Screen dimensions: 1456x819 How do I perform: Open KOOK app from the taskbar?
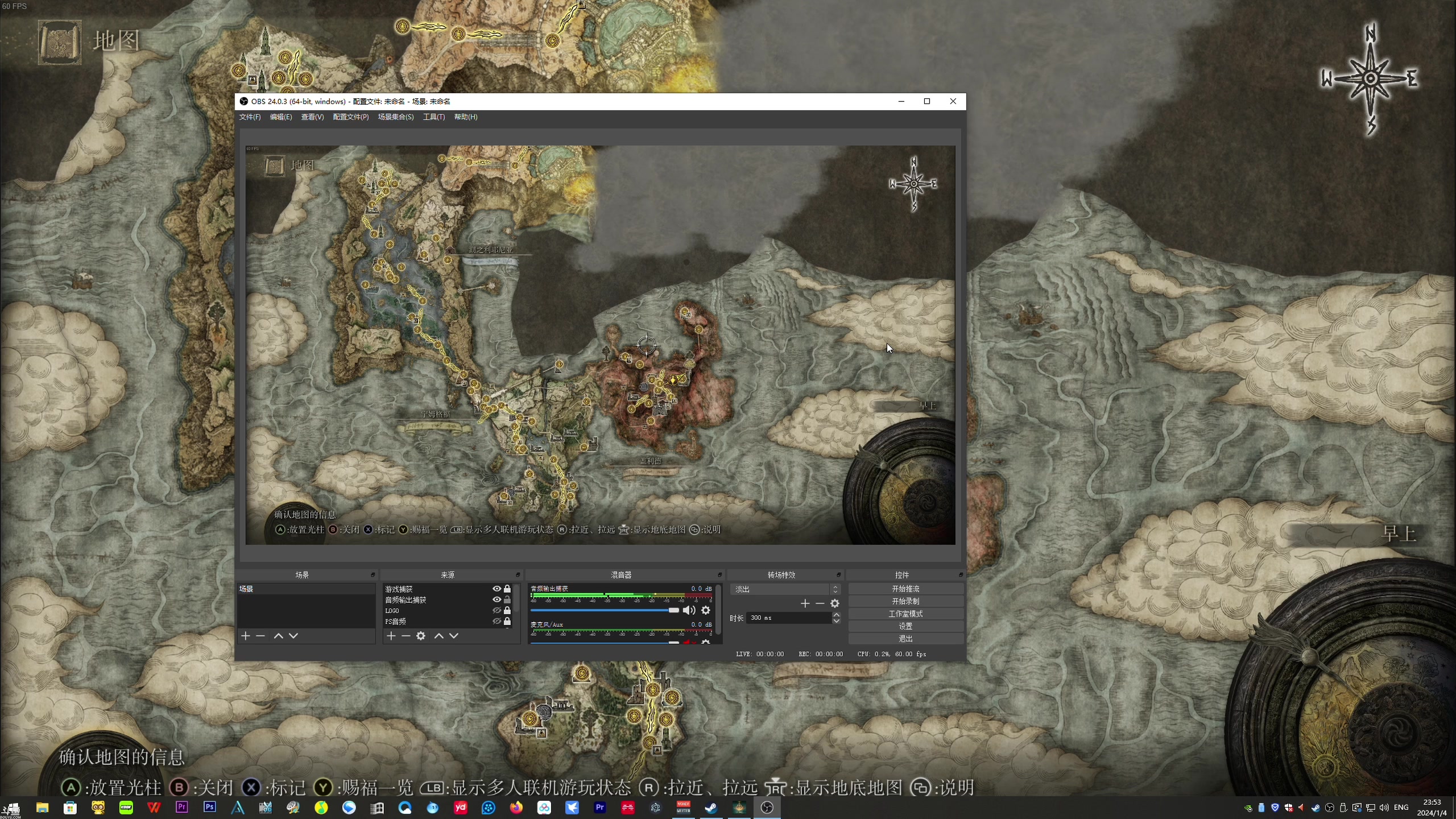(x=126, y=808)
